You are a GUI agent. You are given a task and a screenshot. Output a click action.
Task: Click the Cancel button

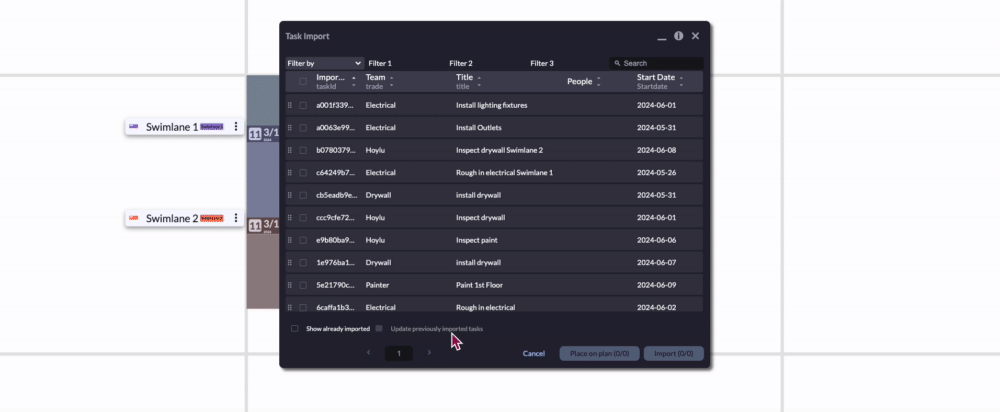(x=534, y=353)
